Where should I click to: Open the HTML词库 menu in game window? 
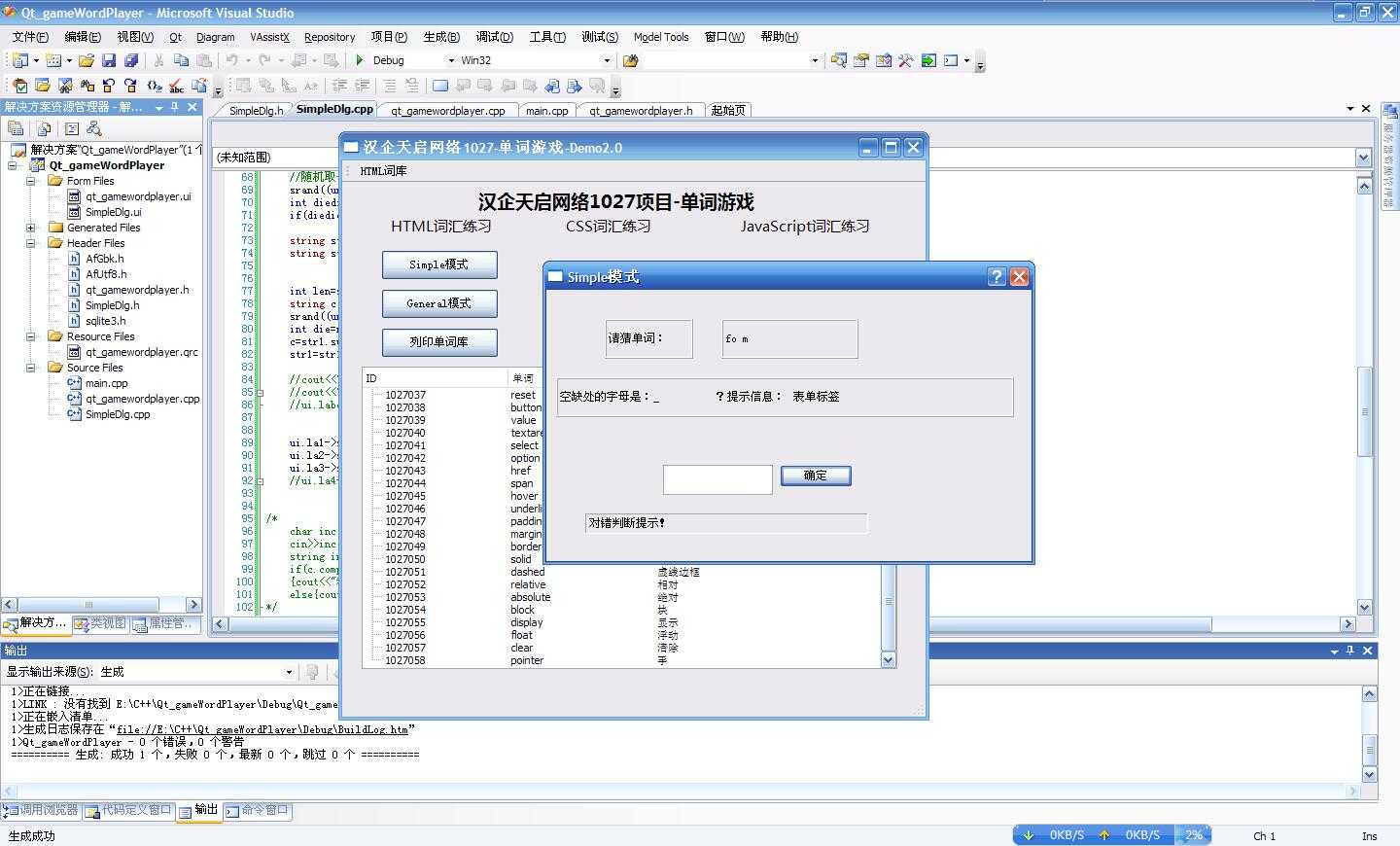pyautogui.click(x=383, y=171)
